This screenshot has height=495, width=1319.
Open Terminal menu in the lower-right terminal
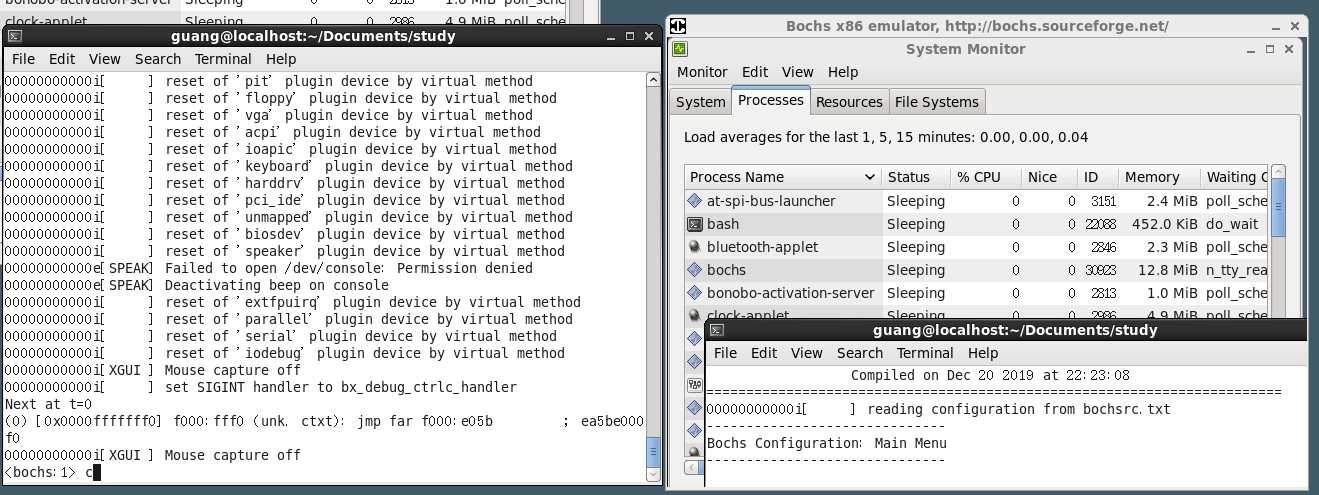point(925,353)
